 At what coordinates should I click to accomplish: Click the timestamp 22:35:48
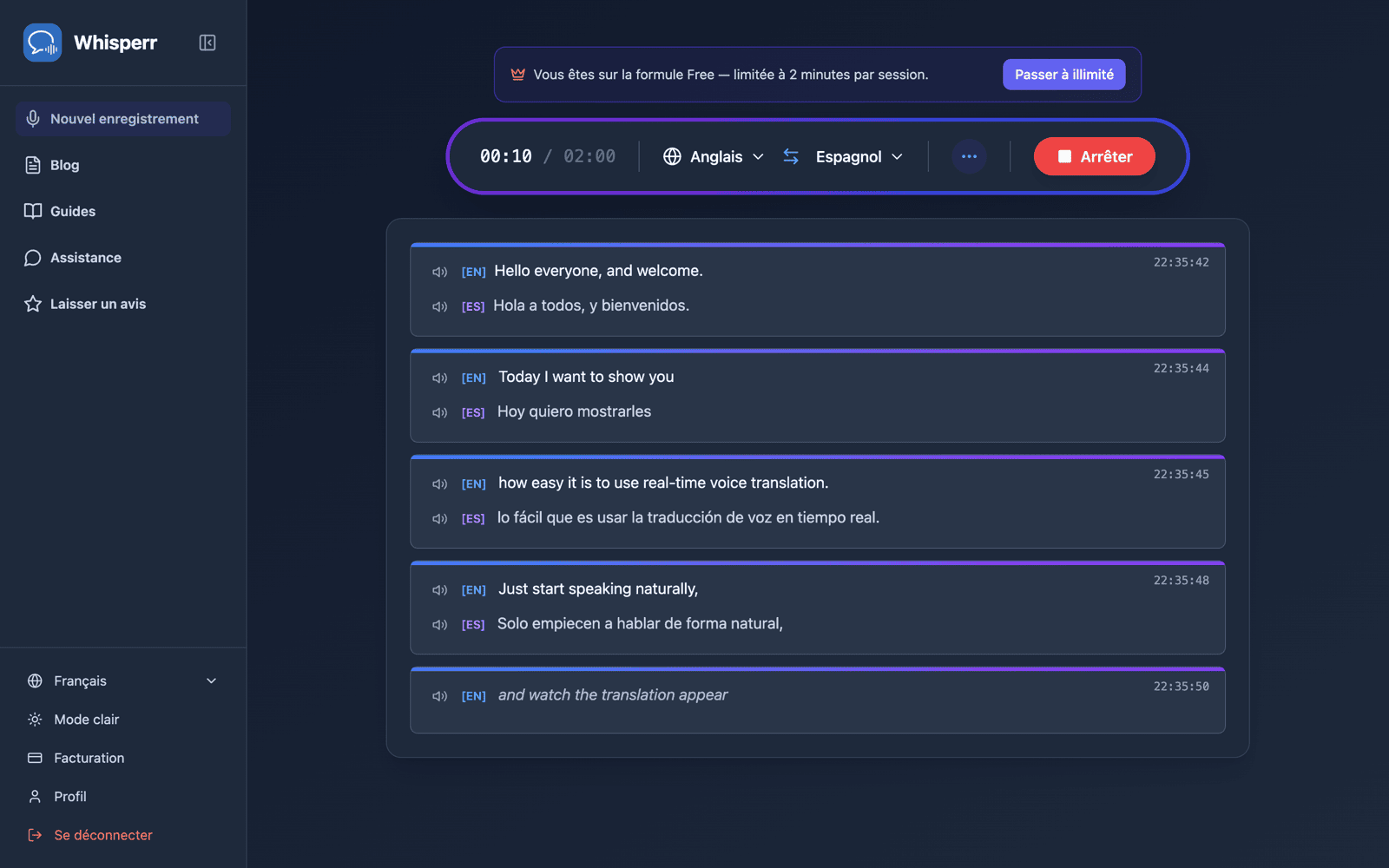tap(1181, 580)
